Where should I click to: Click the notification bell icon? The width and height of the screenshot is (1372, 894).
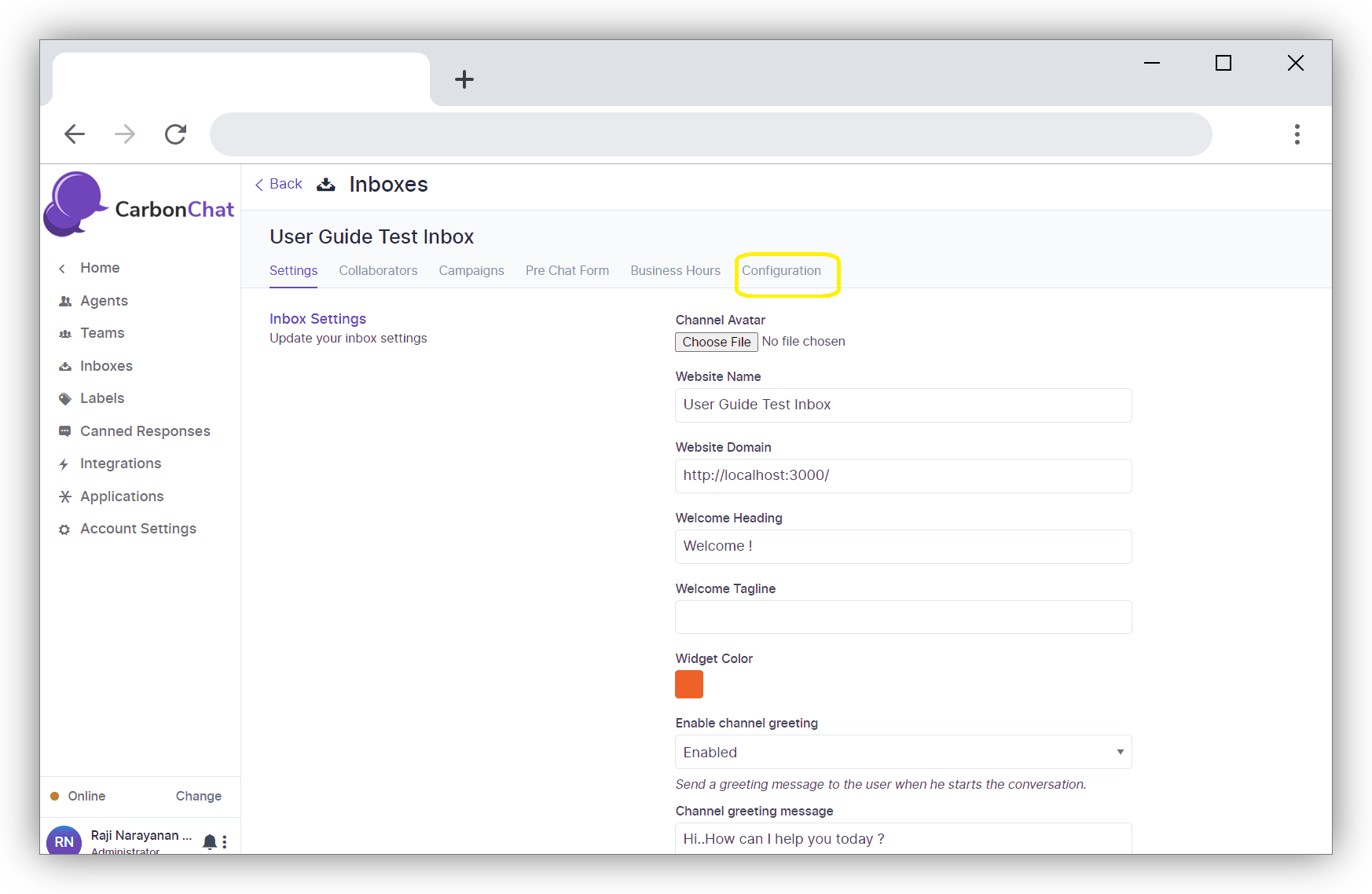(x=209, y=841)
